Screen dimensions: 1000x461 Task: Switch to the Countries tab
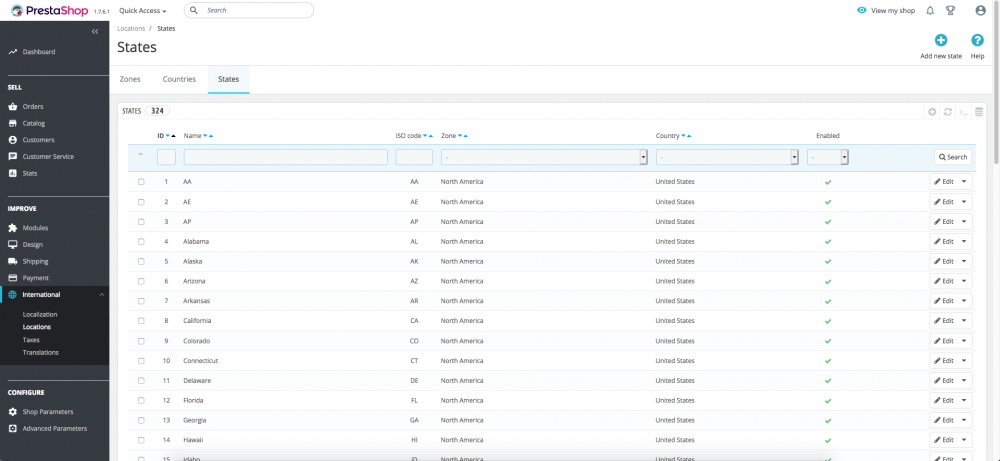(x=179, y=79)
